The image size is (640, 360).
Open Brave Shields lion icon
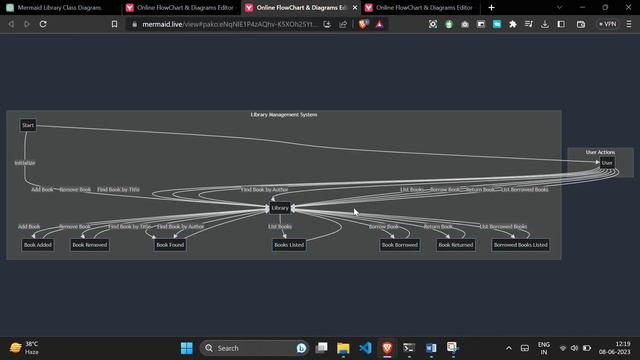pyautogui.click(x=363, y=24)
